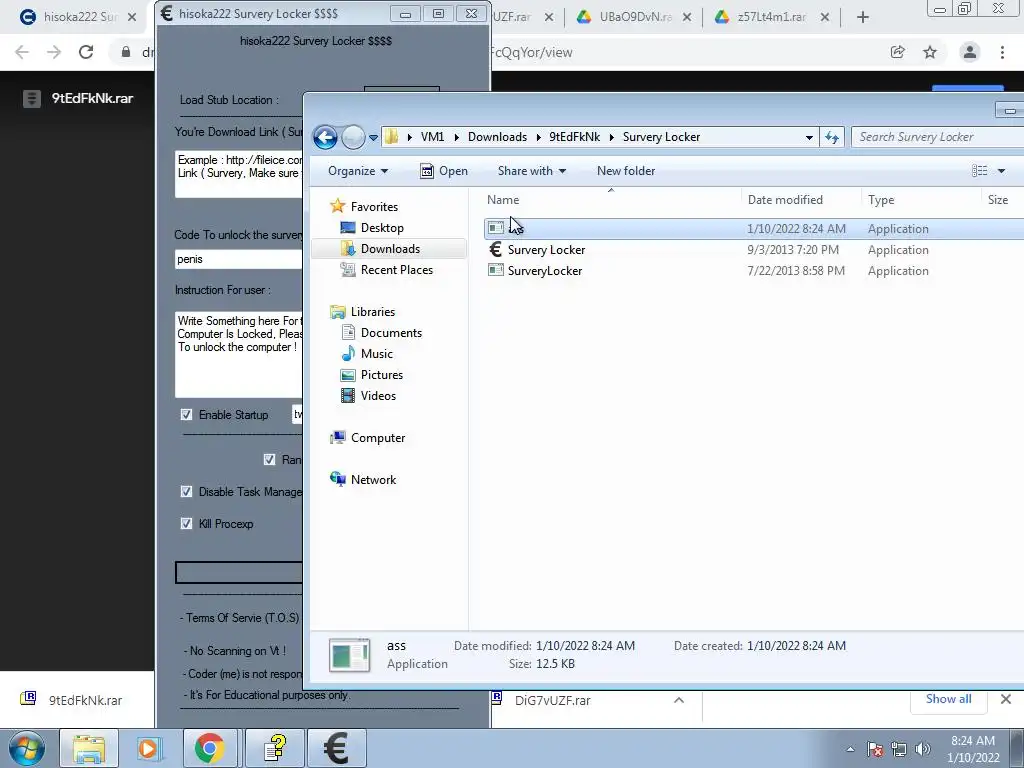Create a New folder
The image size is (1024, 768).
(x=626, y=171)
